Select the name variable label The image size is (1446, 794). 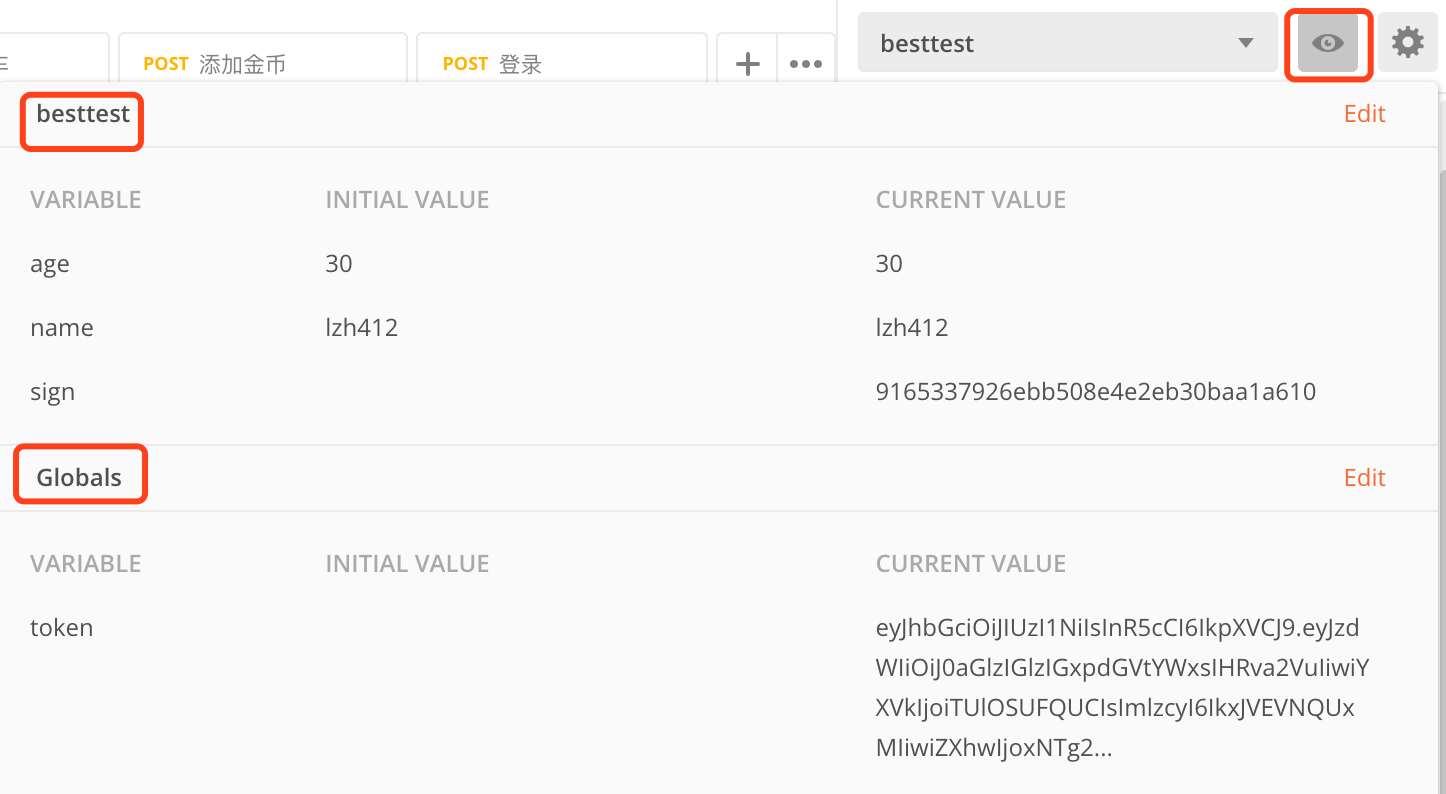[62, 328]
